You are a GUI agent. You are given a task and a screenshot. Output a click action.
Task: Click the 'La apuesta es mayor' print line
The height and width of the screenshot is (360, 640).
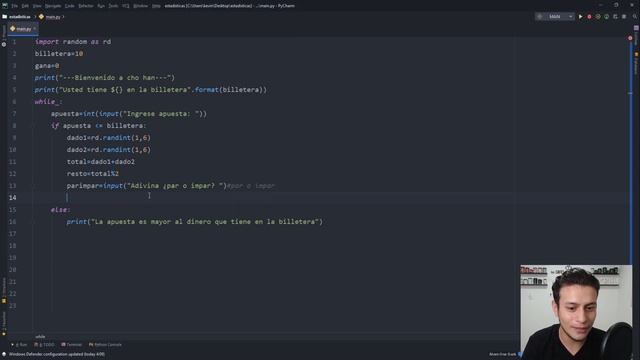[x=195, y=222]
